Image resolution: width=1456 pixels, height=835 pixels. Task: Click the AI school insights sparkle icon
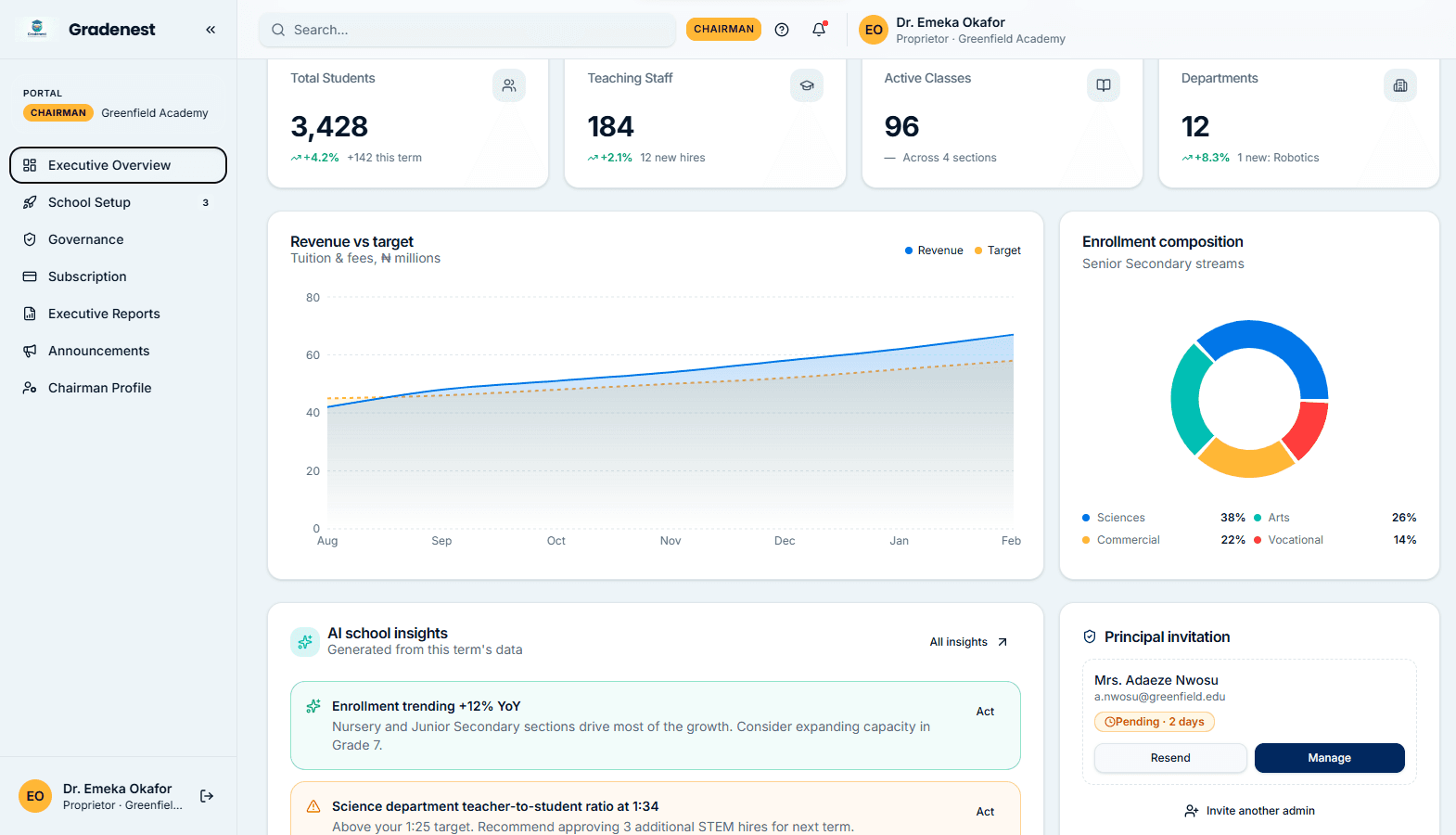pos(305,641)
